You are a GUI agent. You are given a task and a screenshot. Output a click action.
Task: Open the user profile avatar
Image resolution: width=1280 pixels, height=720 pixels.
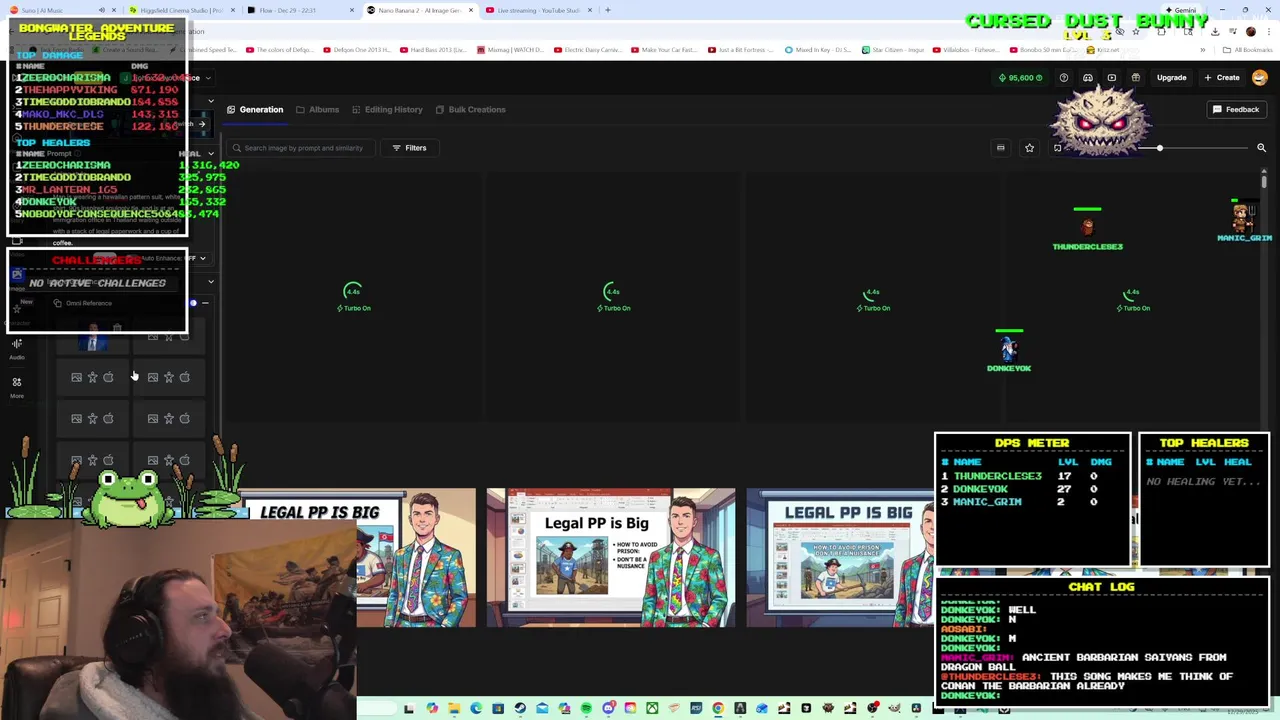coord(1260,77)
